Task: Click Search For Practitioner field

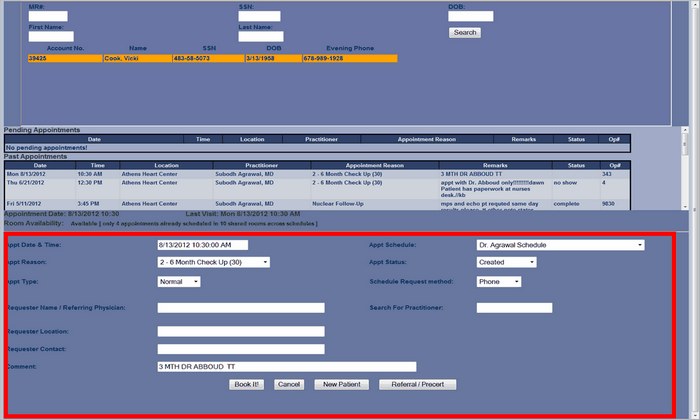Action: tap(514, 308)
